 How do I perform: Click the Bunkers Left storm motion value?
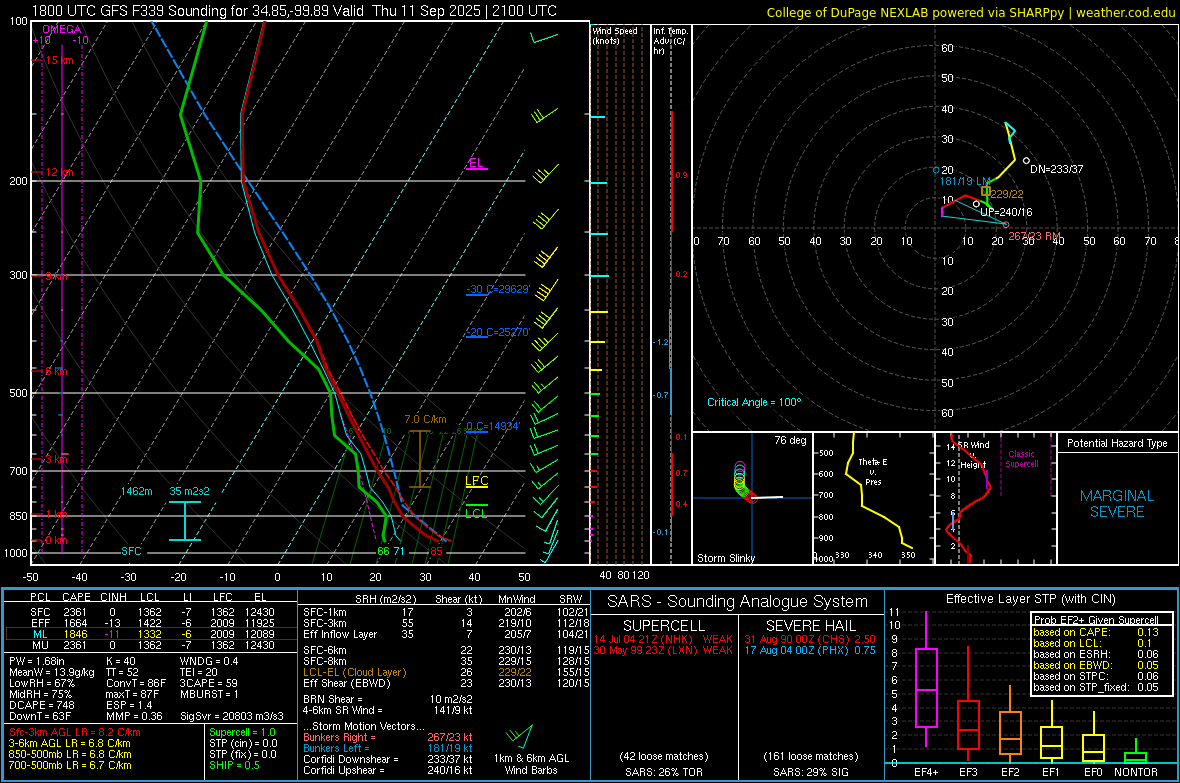click(449, 748)
